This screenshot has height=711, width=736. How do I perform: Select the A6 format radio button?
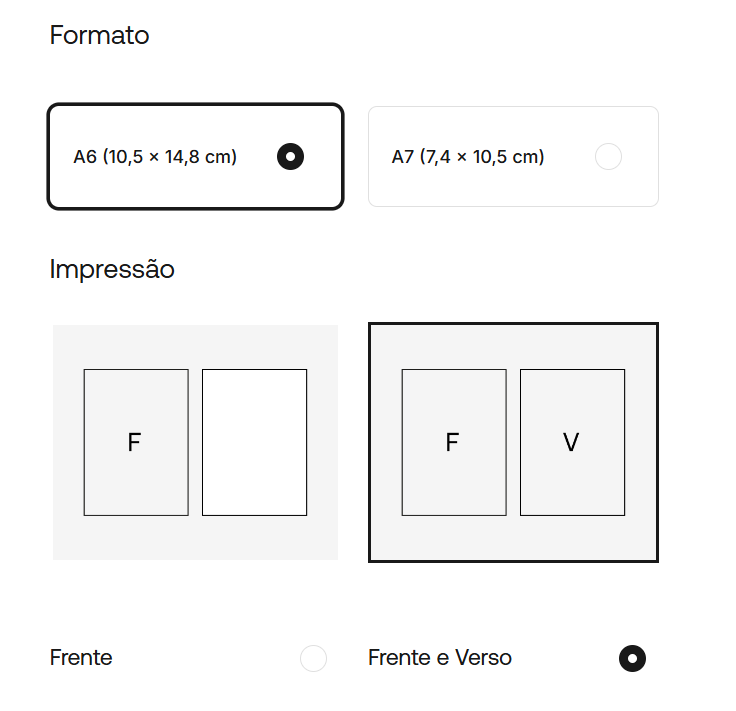point(290,157)
